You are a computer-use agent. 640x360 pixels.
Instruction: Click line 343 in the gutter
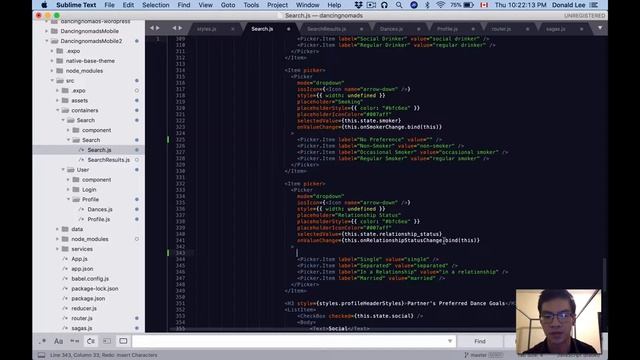(x=180, y=253)
